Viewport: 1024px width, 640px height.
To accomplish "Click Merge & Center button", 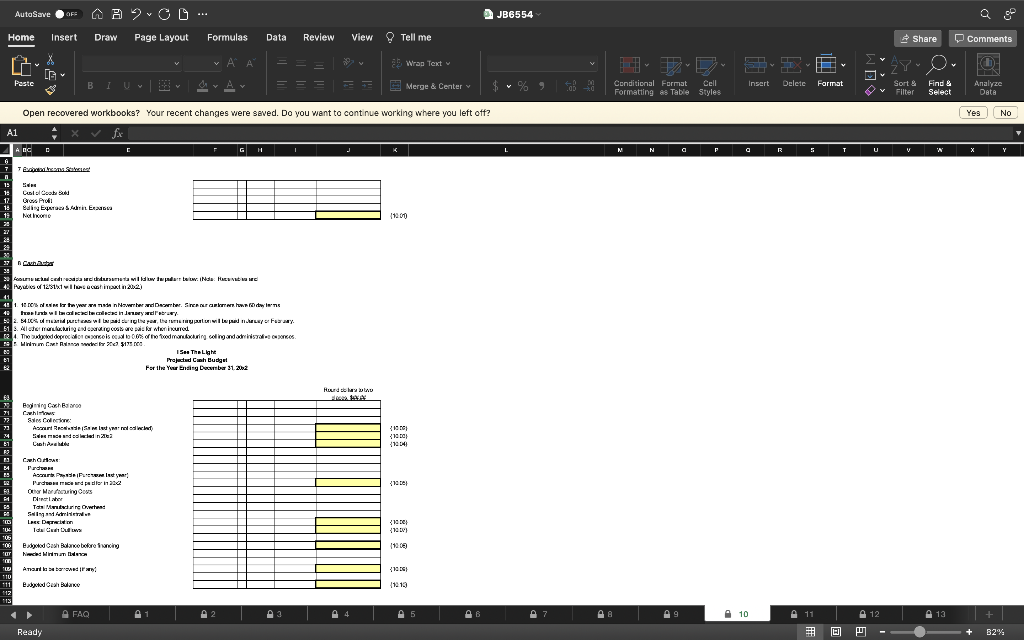I will coord(430,86).
